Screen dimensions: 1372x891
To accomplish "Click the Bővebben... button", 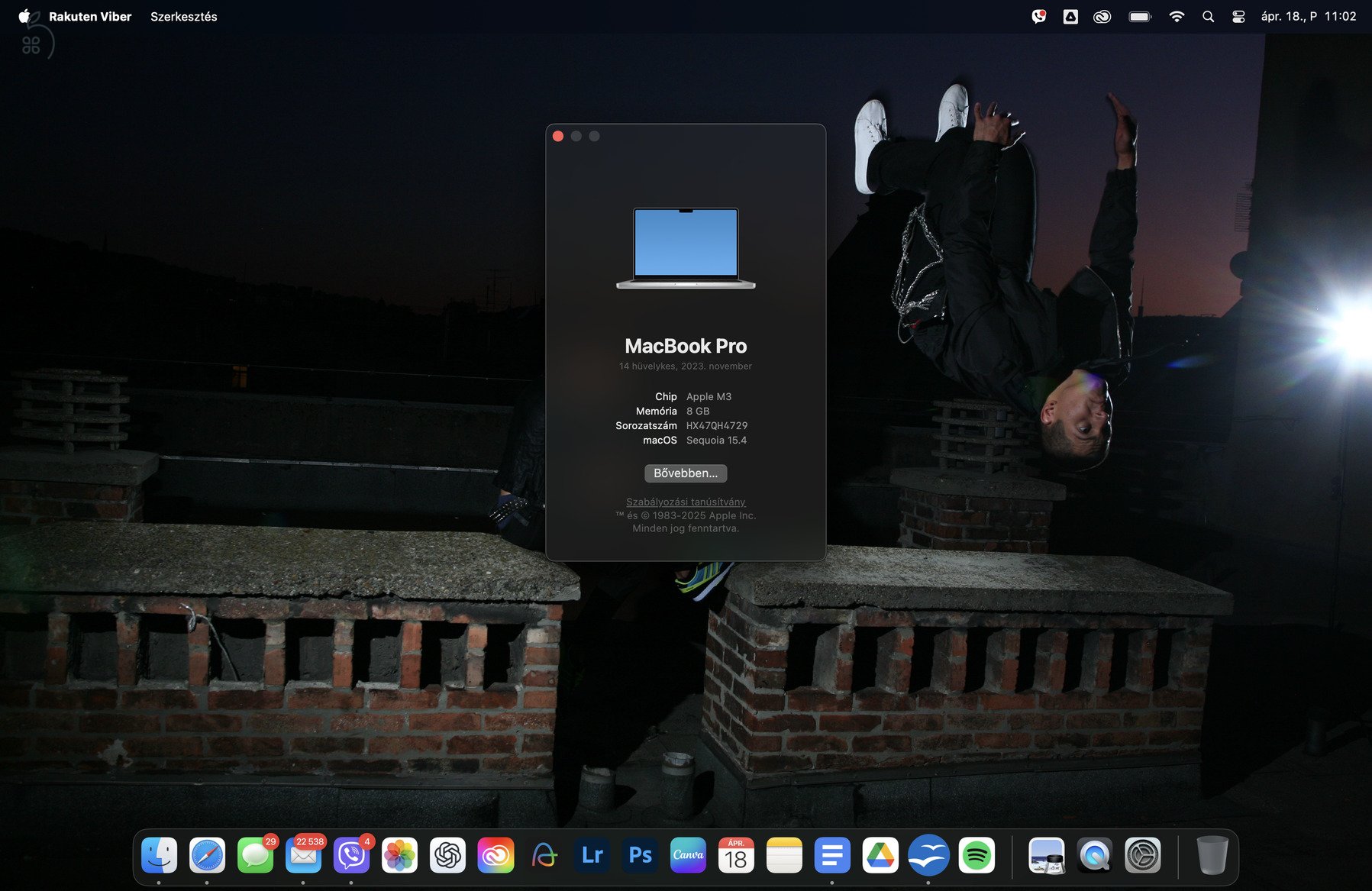I will [x=686, y=473].
